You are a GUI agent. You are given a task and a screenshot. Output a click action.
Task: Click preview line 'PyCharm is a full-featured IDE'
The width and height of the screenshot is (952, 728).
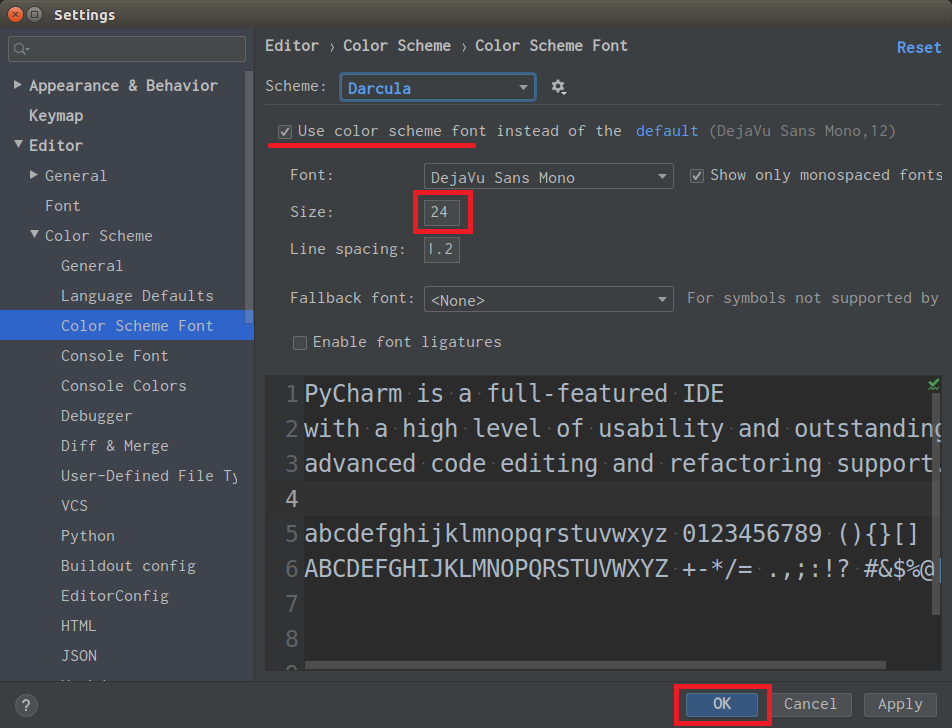click(x=514, y=394)
